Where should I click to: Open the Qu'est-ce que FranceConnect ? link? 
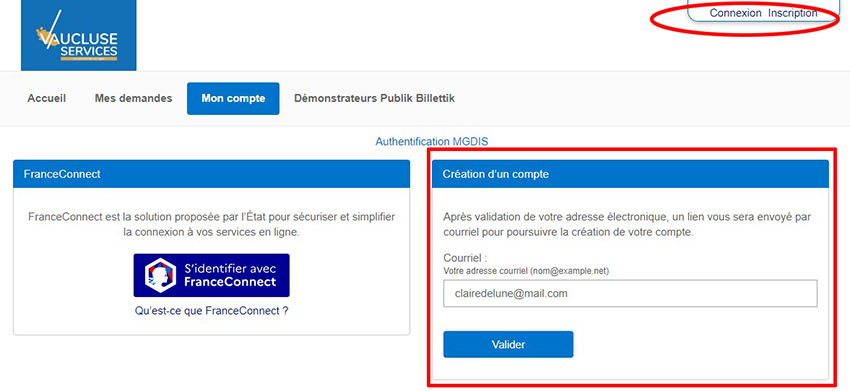click(x=211, y=311)
